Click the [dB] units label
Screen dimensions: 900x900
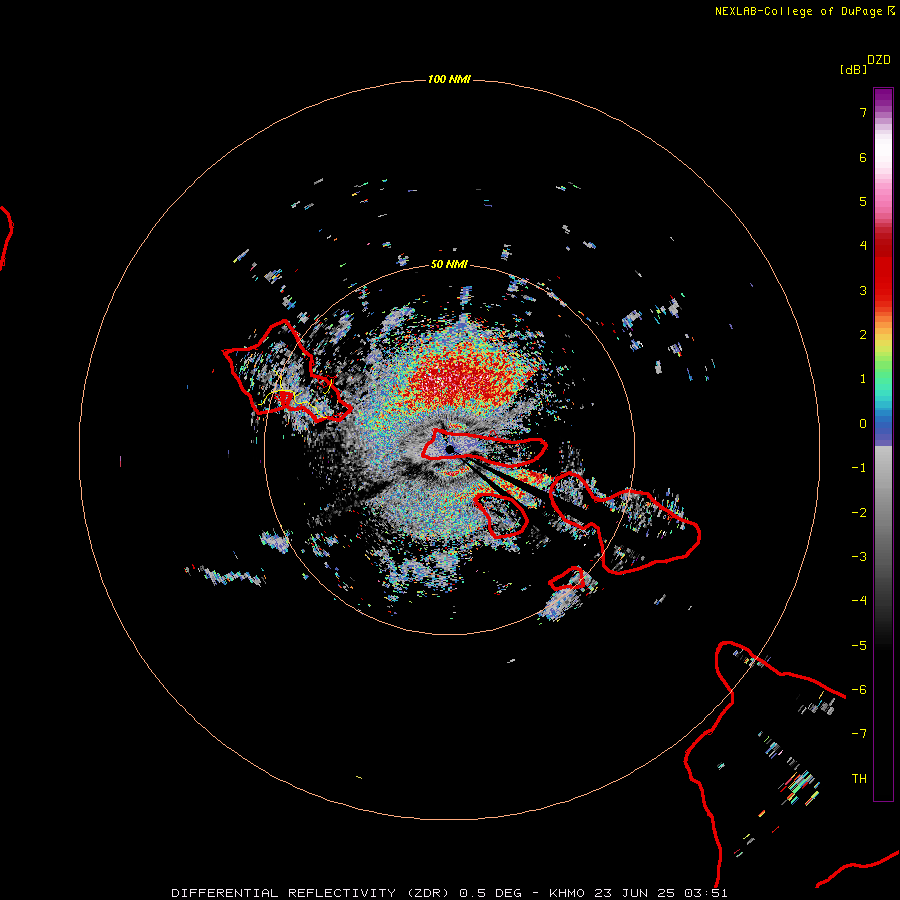tap(853, 69)
